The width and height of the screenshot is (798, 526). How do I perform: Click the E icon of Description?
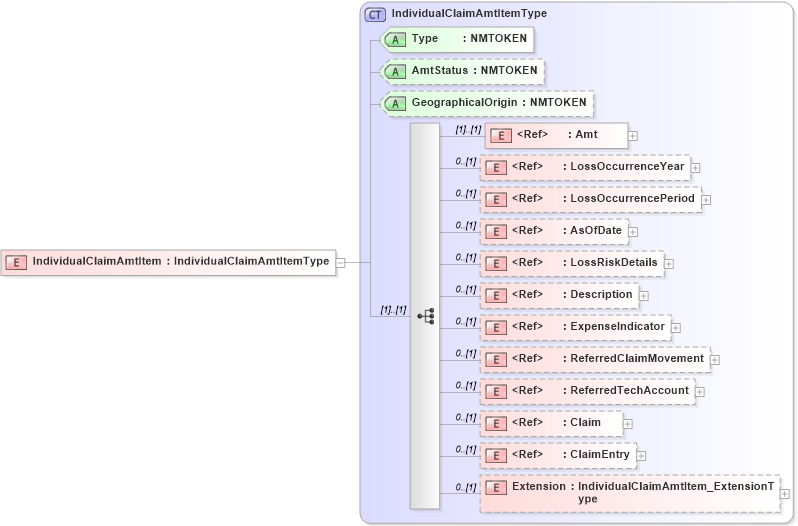pos(496,296)
